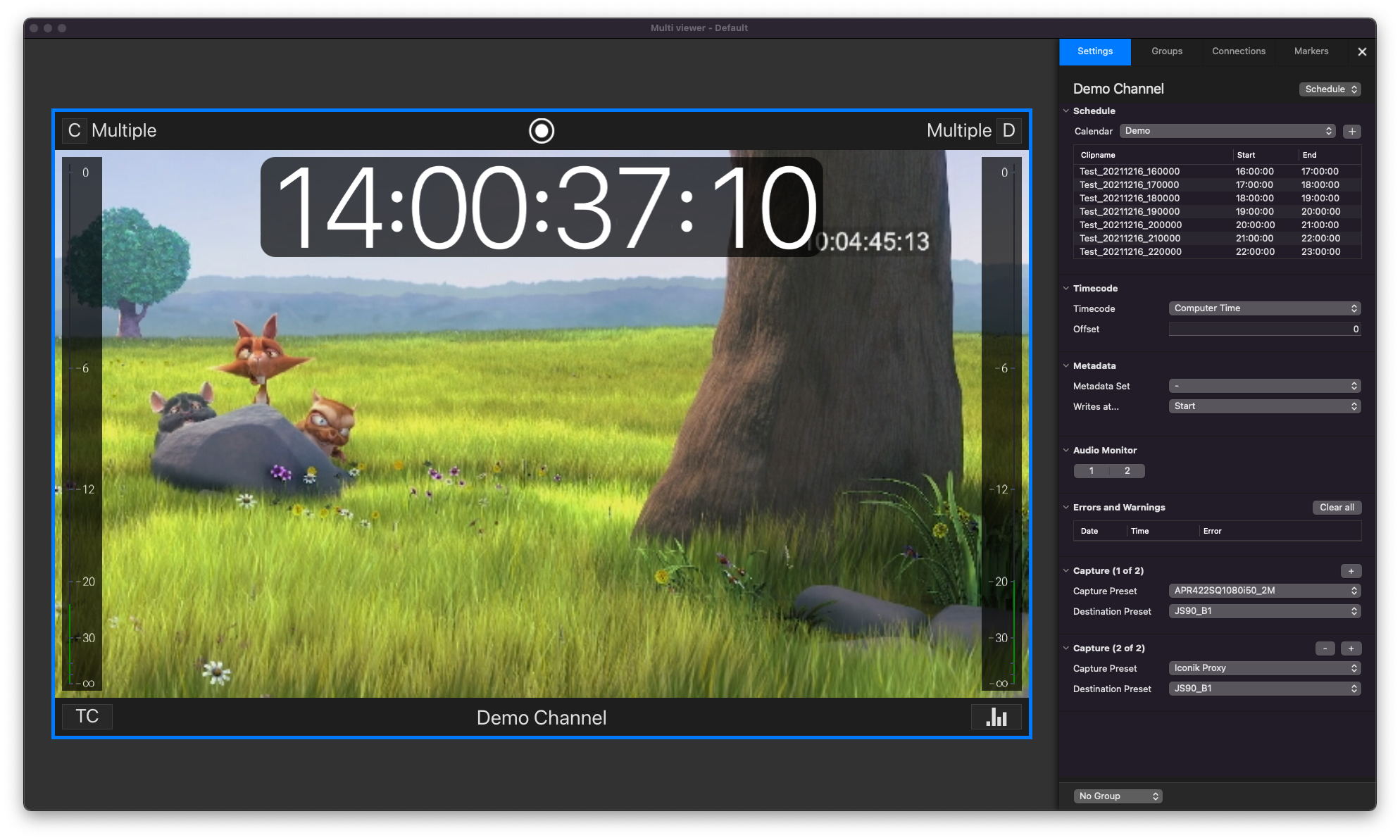Click the C source button

pyautogui.click(x=74, y=130)
